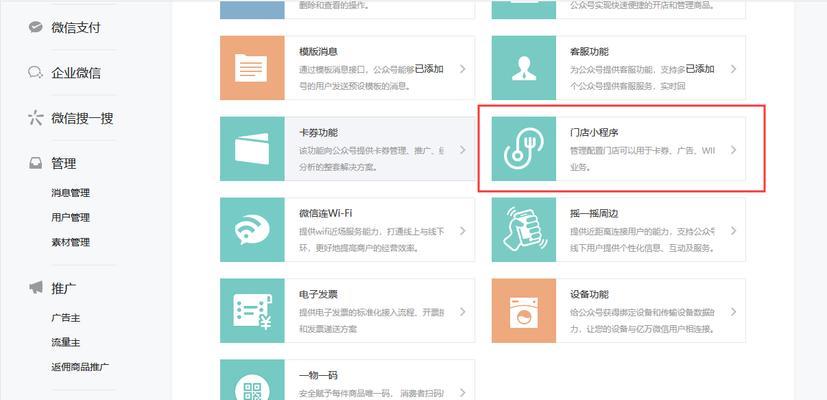The width and height of the screenshot is (827, 400).
Task: Click the 一物一码 card title
Action: [x=318, y=375]
